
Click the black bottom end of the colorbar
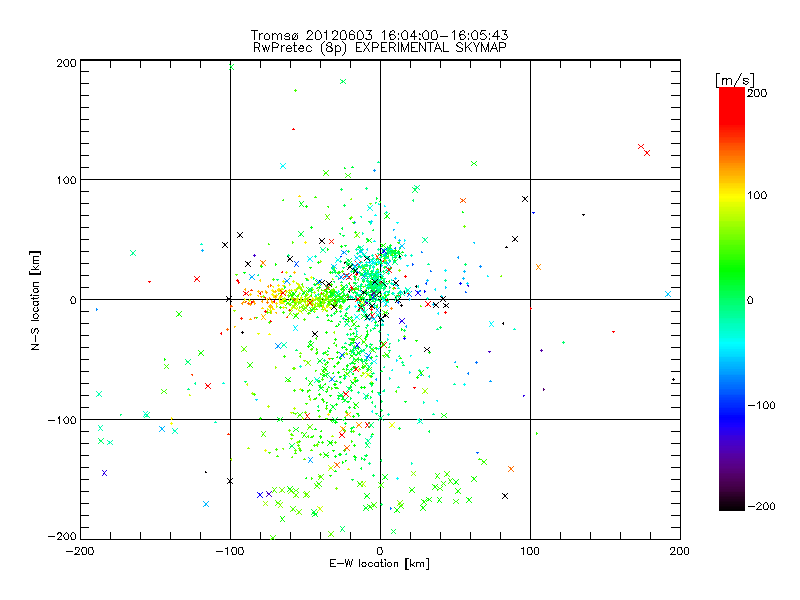point(732,503)
